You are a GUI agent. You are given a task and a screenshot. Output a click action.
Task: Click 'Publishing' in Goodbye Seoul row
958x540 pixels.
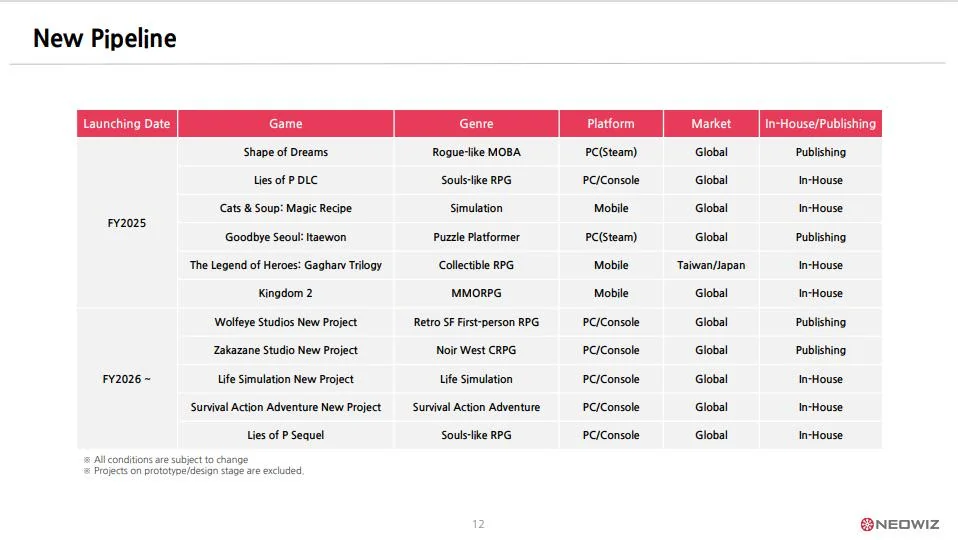click(x=820, y=237)
